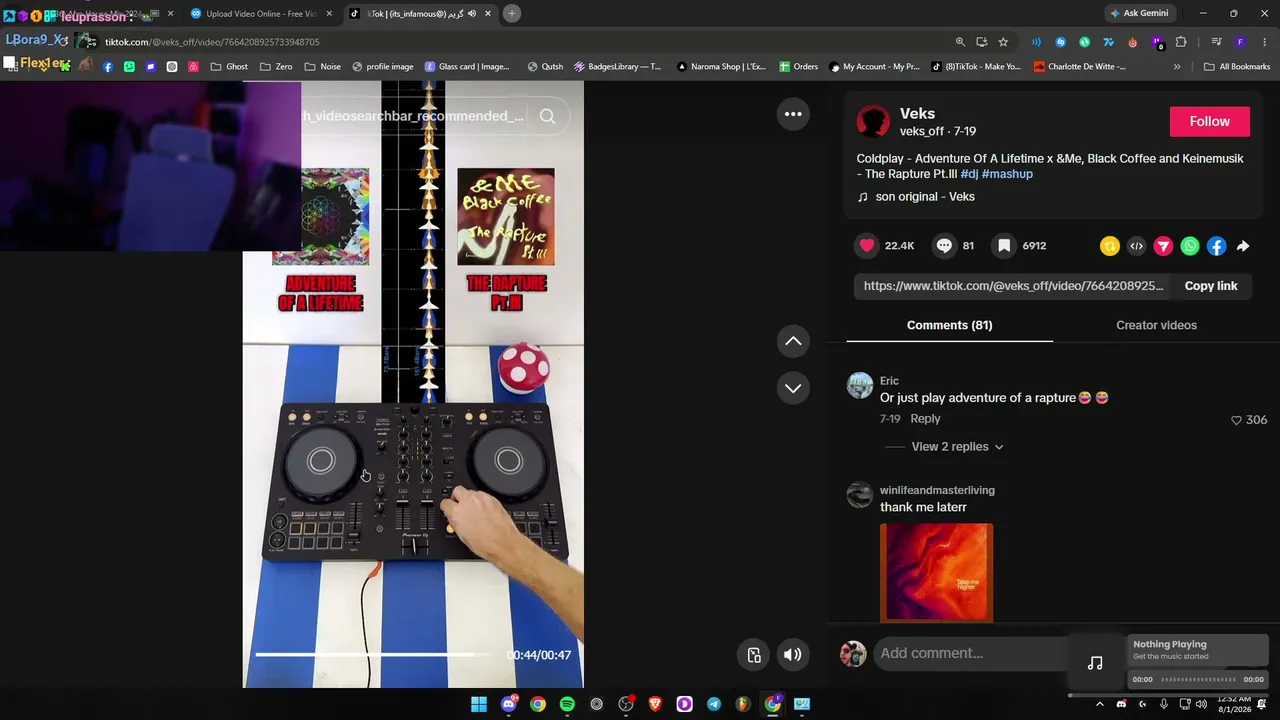Show more bookmarks with the chevron
The height and width of the screenshot is (720, 1280).
click(x=1177, y=67)
